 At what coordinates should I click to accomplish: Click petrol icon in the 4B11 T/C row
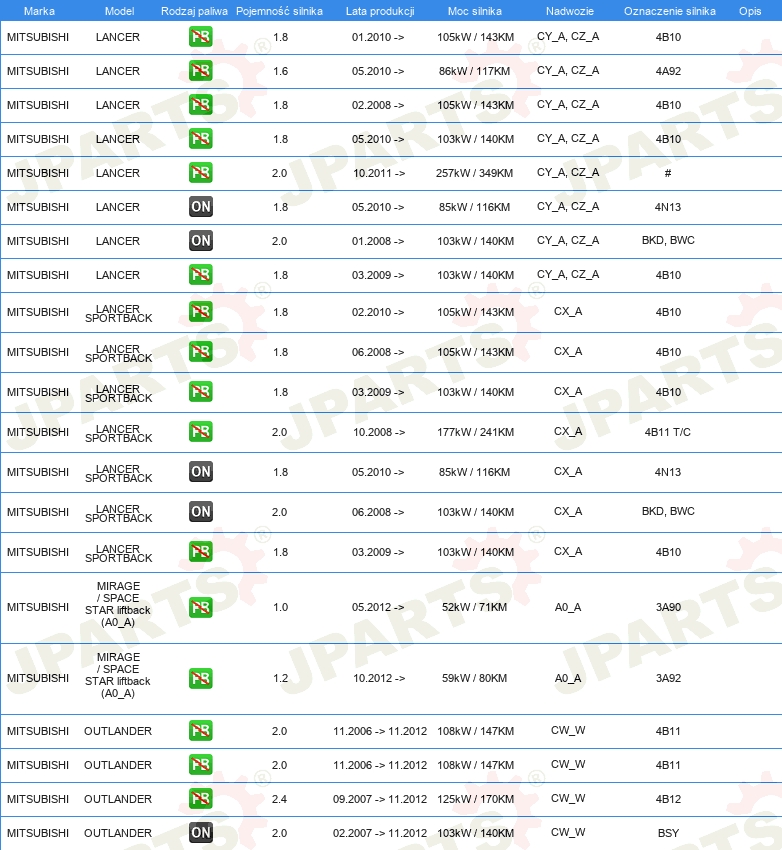201,432
